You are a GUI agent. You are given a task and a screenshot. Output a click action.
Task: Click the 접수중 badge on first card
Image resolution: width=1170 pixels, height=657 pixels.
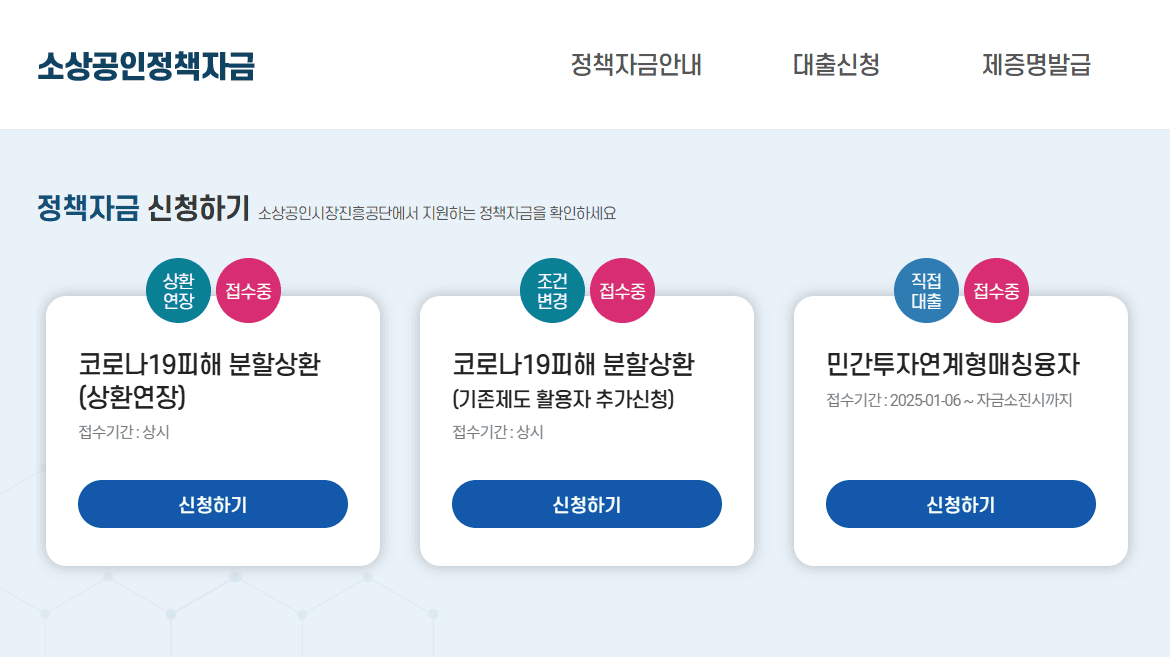point(248,291)
